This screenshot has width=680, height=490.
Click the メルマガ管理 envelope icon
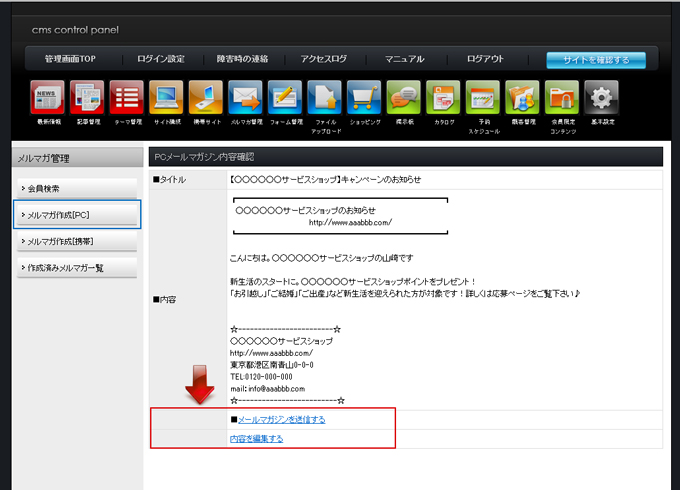245,98
